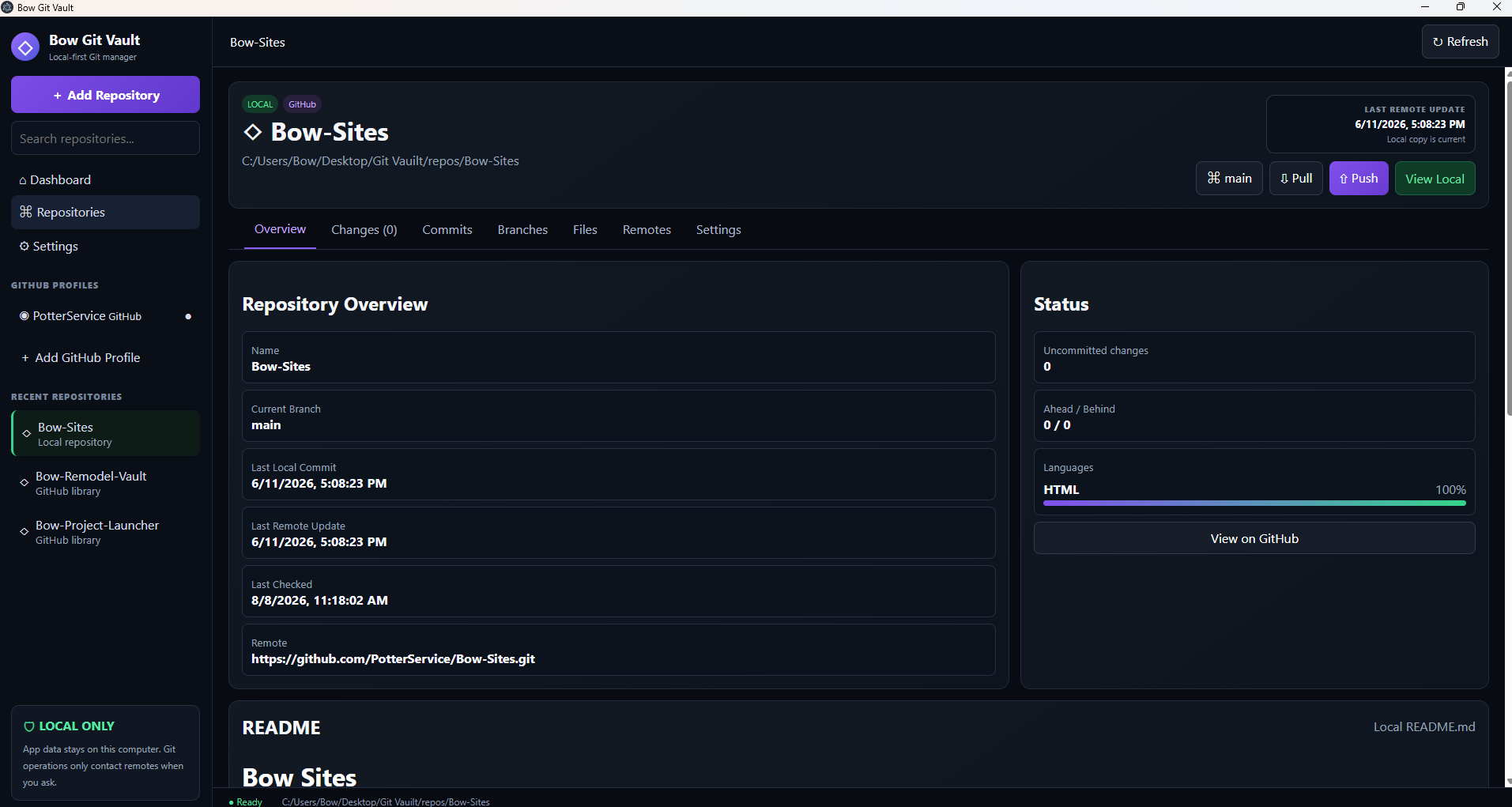The height and width of the screenshot is (807, 1512).
Task: Click the GitHub badge
Action: tap(302, 104)
